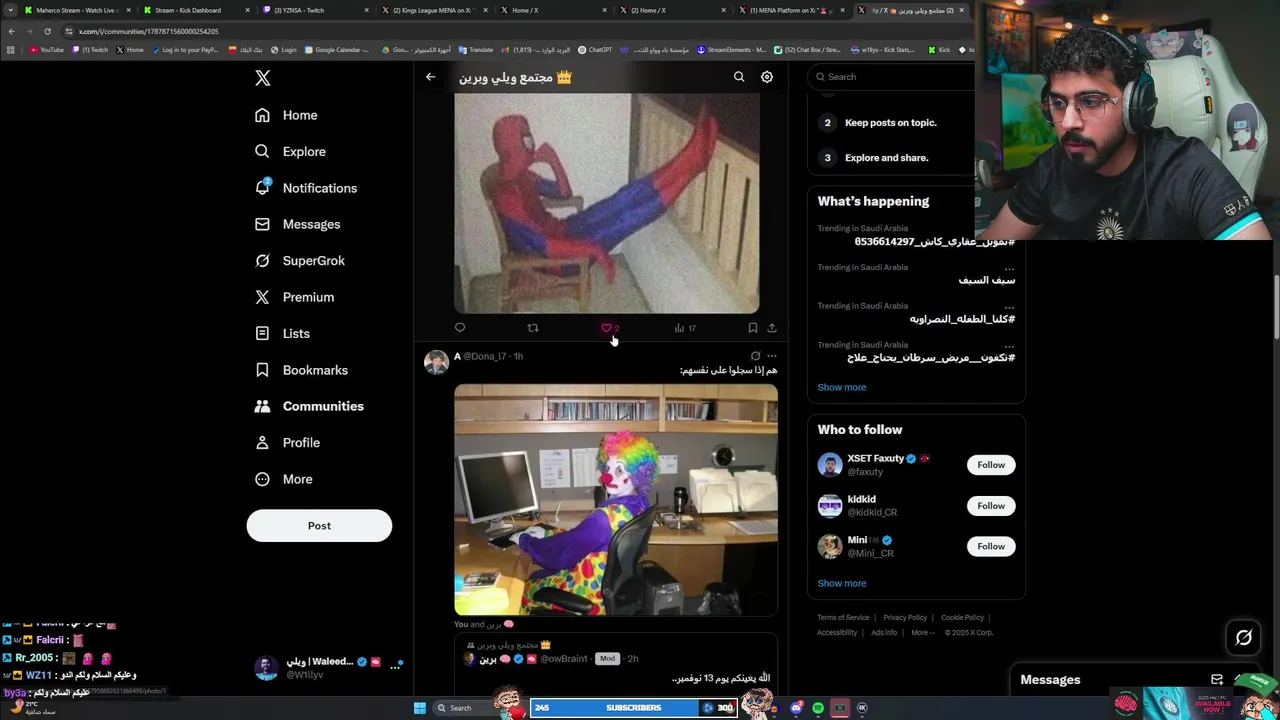This screenshot has height=720, width=1280.
Task: Open Lists from the sidebar
Action: [x=282, y=333]
